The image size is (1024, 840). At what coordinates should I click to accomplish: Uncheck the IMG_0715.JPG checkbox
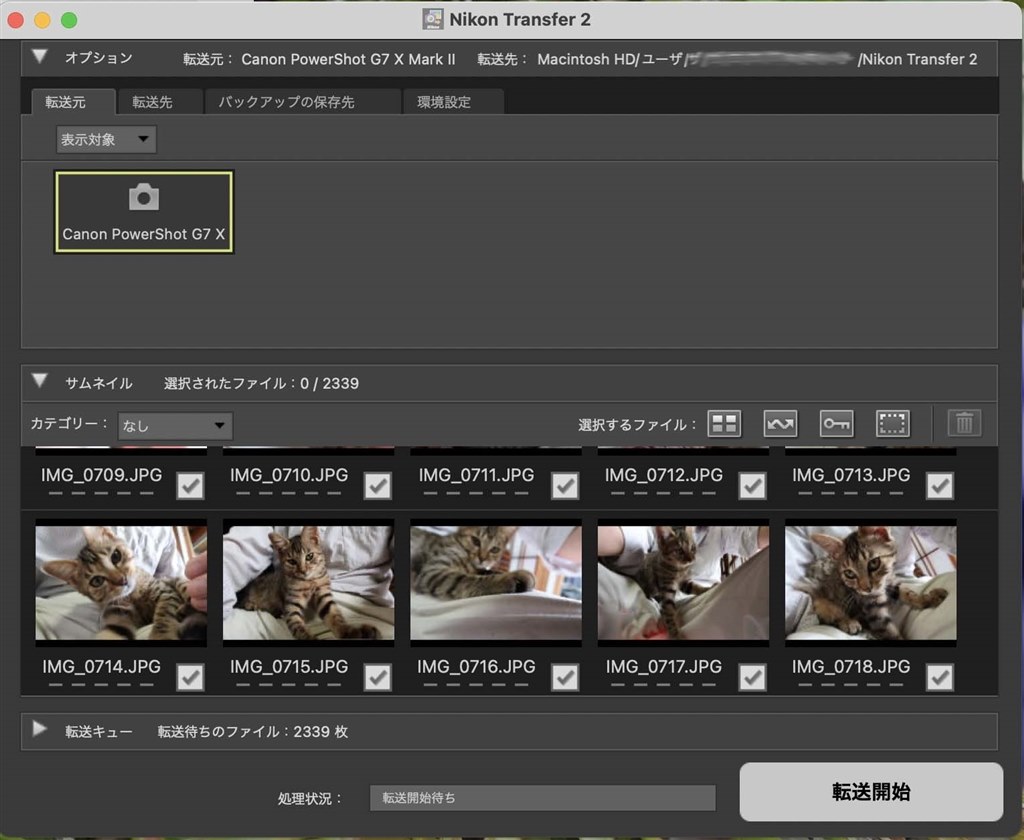click(x=377, y=677)
